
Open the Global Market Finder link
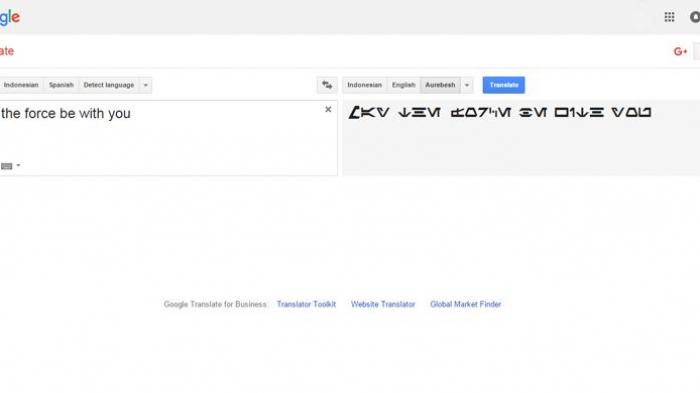tap(466, 304)
